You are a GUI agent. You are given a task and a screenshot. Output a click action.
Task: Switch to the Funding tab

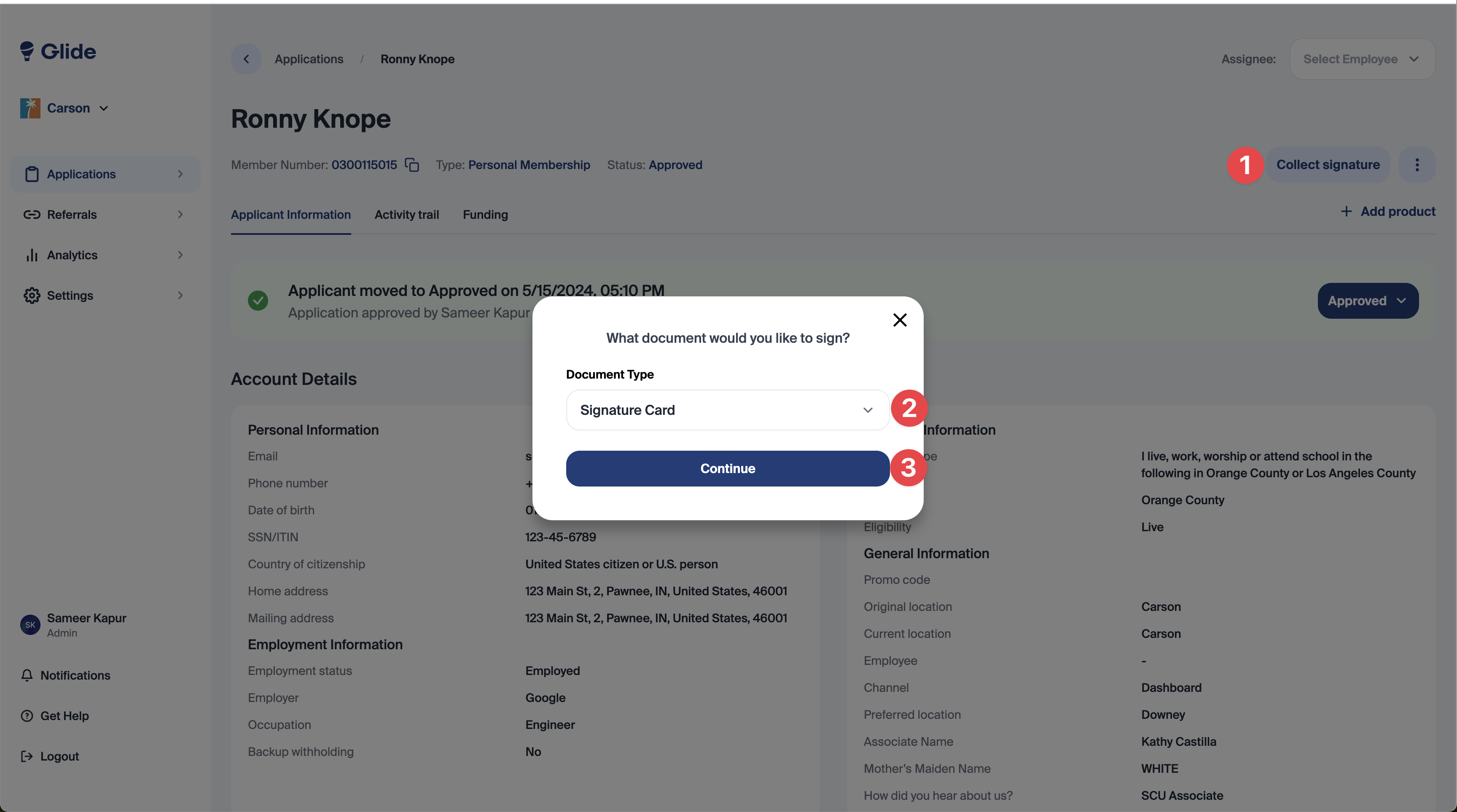[485, 215]
